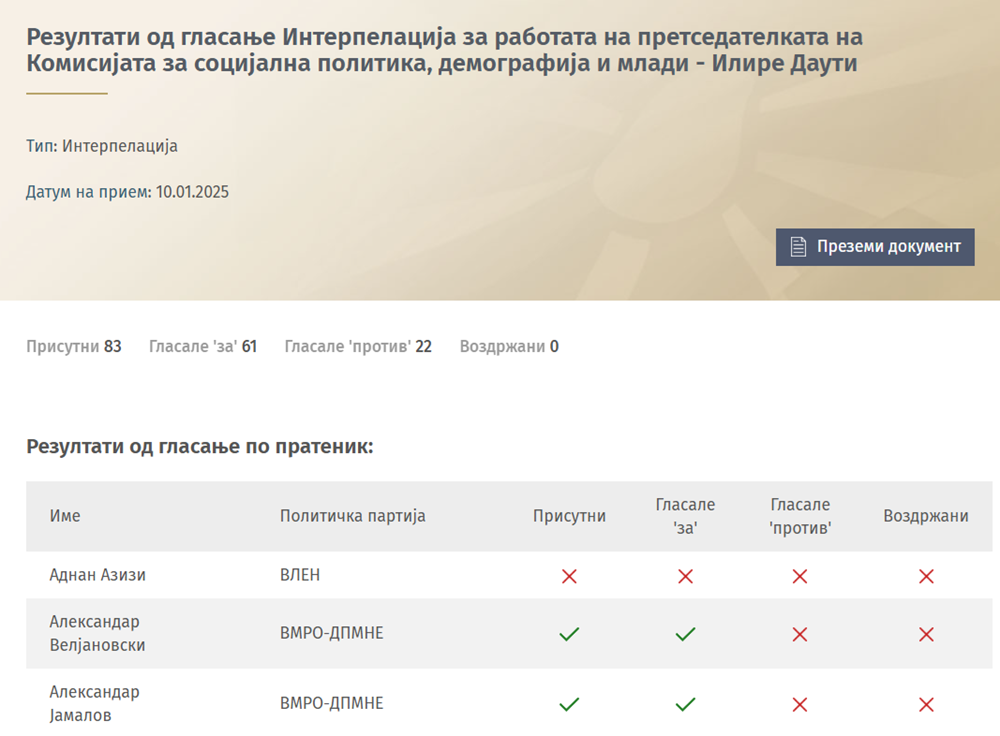Click the Гласале 'за' 61 summary count
This screenshot has width=1000, height=736.
tap(203, 347)
